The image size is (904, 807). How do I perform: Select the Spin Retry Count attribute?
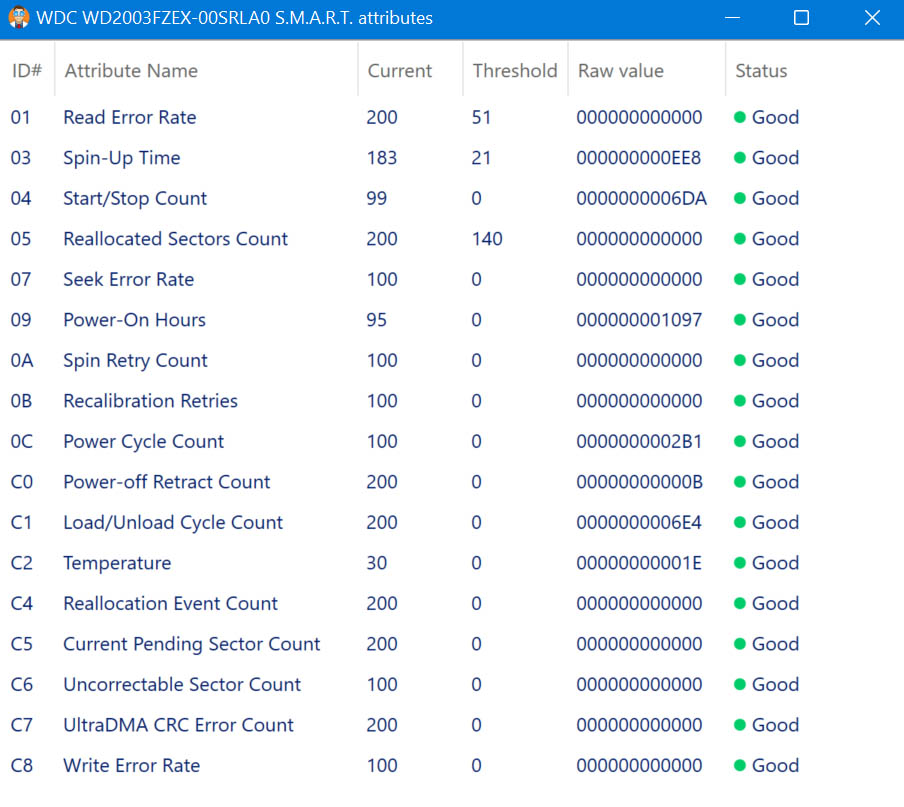[135, 360]
